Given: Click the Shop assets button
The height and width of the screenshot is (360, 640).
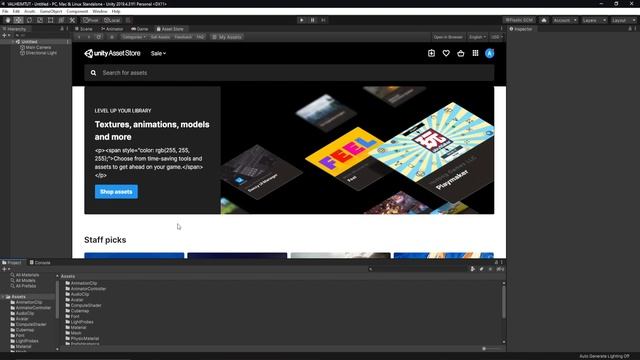Looking at the screenshot, I should (x=116, y=192).
